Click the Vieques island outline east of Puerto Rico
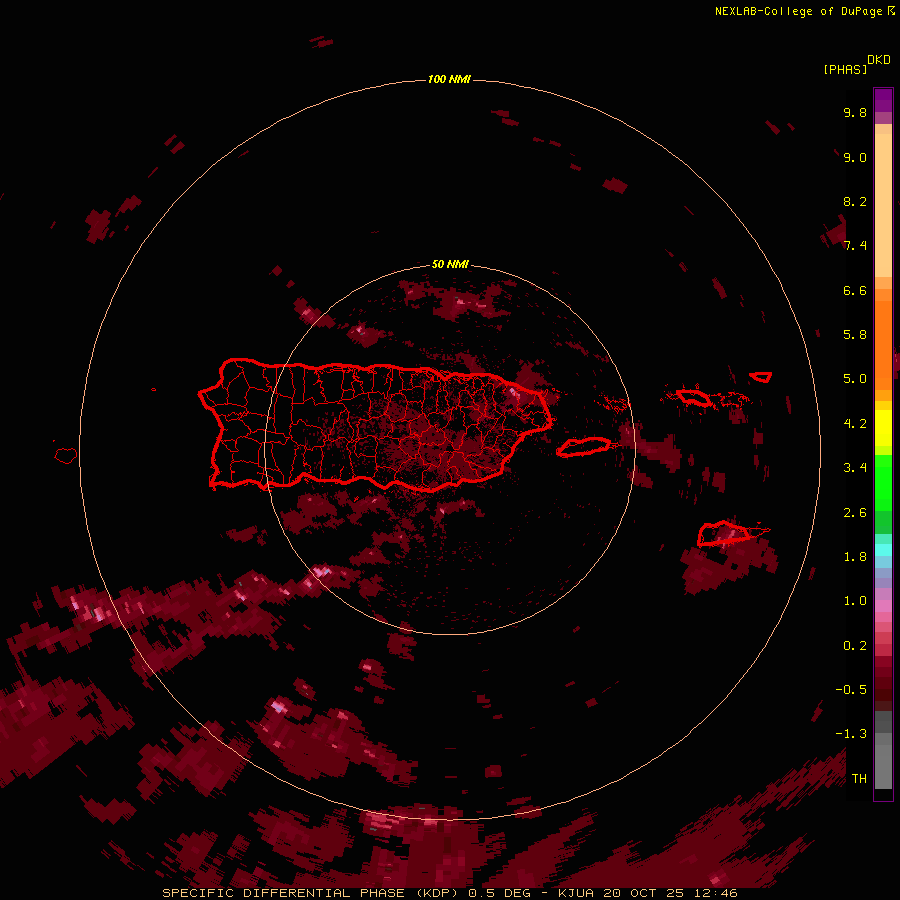The height and width of the screenshot is (900, 900). click(x=583, y=447)
